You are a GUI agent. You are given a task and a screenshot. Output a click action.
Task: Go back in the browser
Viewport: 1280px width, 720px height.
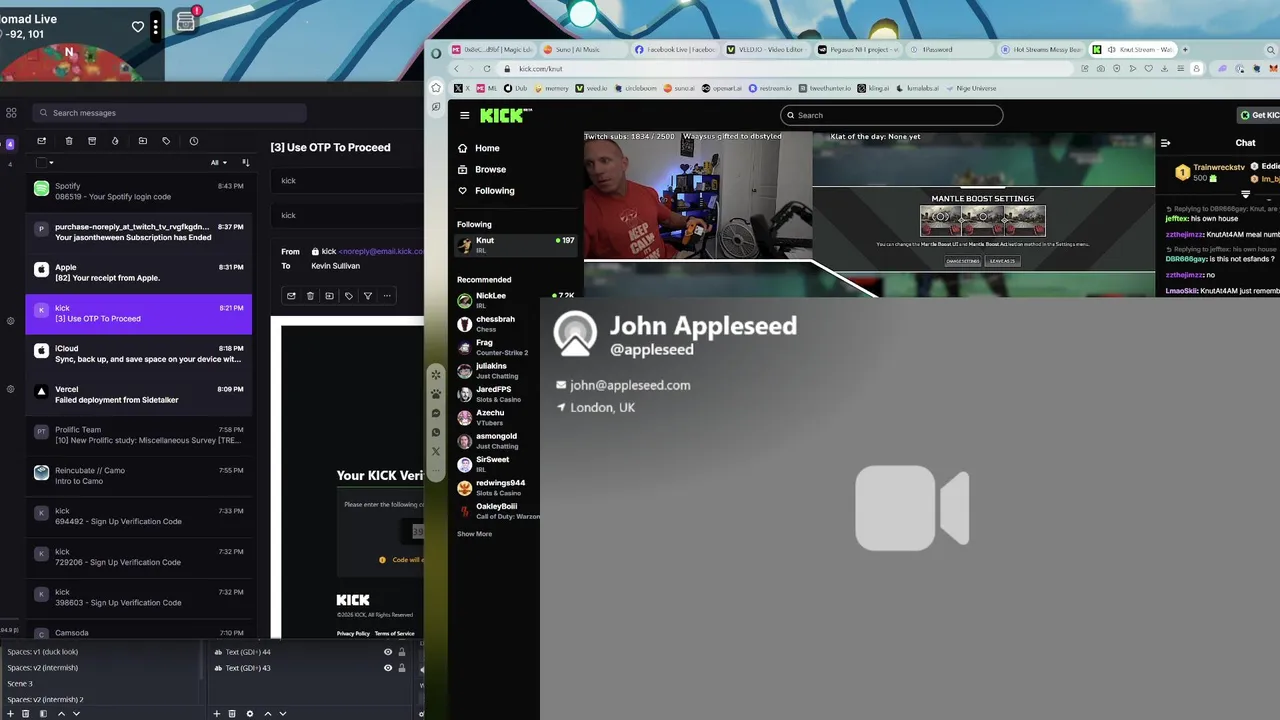coord(456,69)
